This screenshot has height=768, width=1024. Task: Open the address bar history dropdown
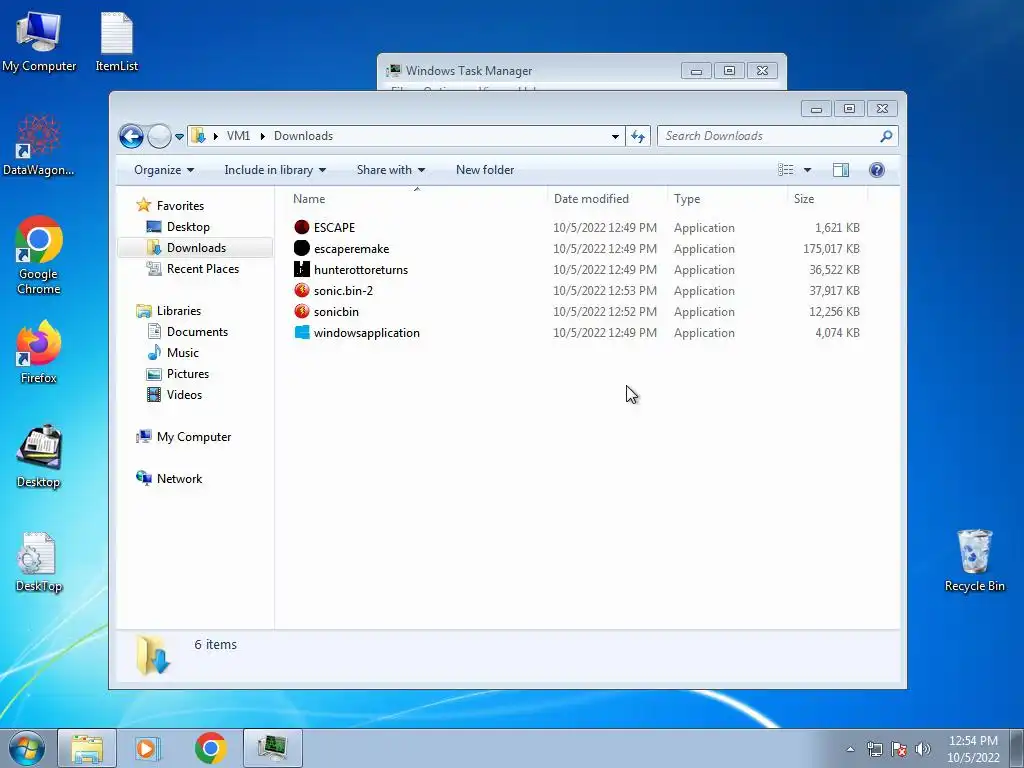click(x=615, y=136)
